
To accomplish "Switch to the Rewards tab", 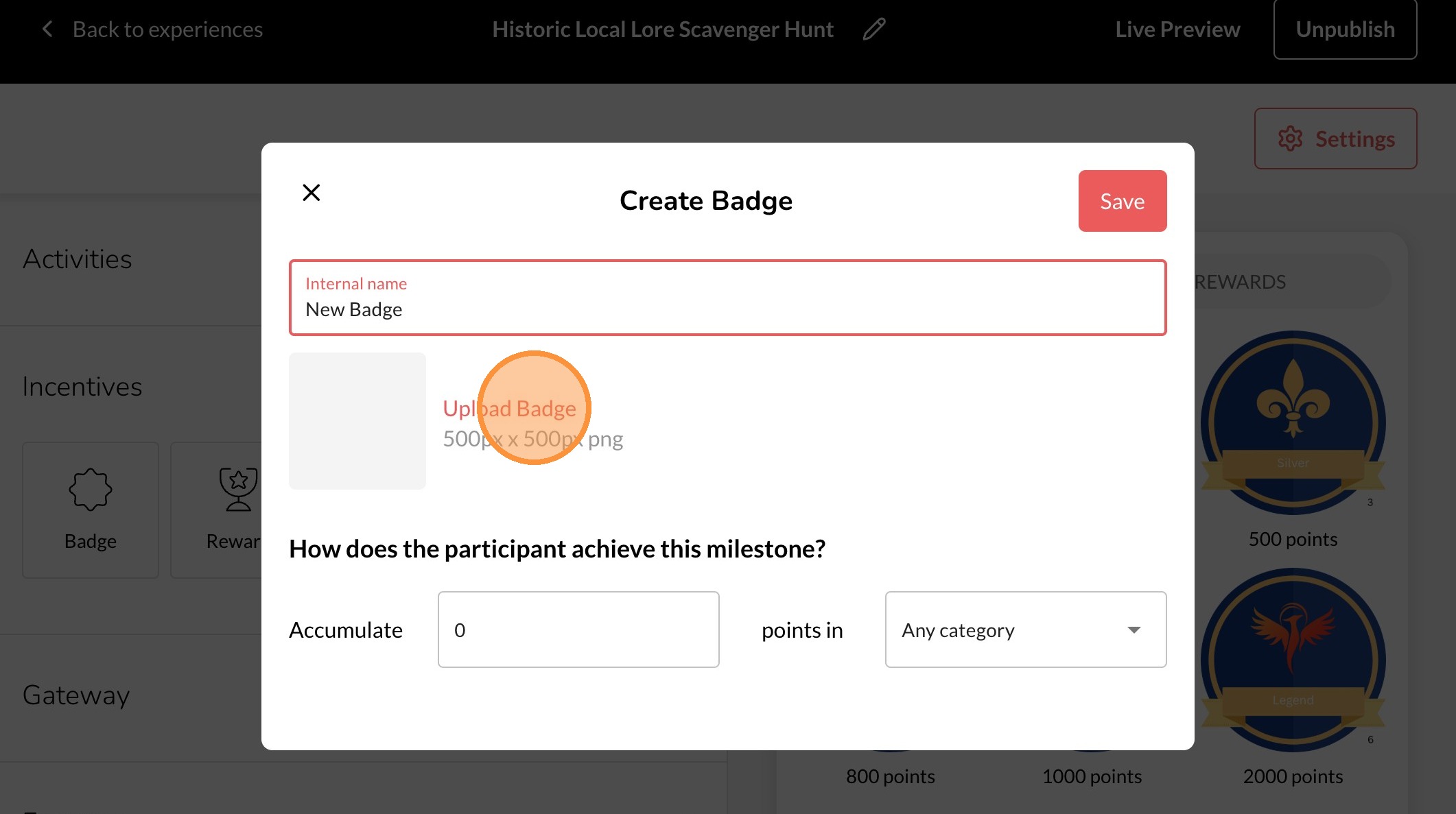I will click(1239, 282).
